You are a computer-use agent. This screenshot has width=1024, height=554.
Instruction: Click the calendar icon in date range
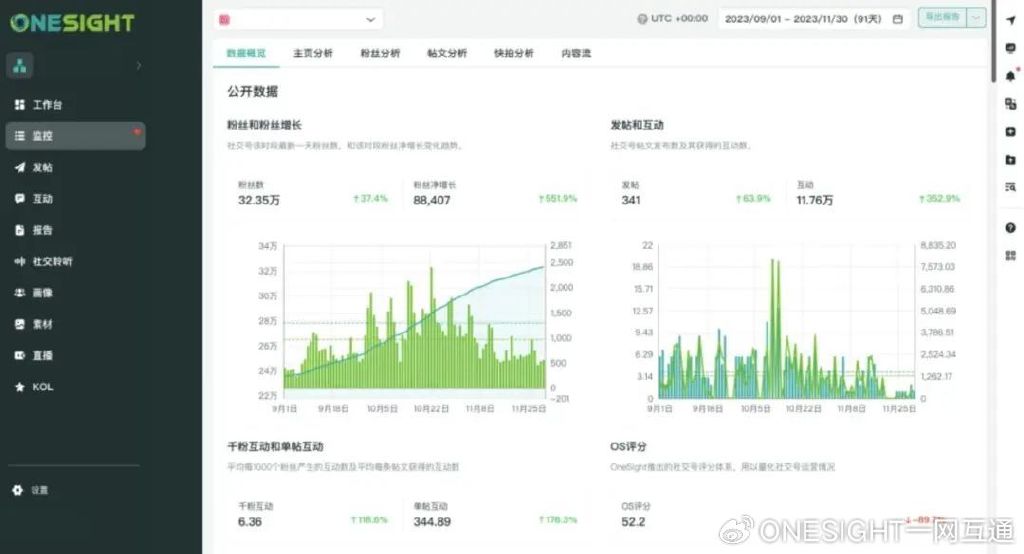coord(897,19)
